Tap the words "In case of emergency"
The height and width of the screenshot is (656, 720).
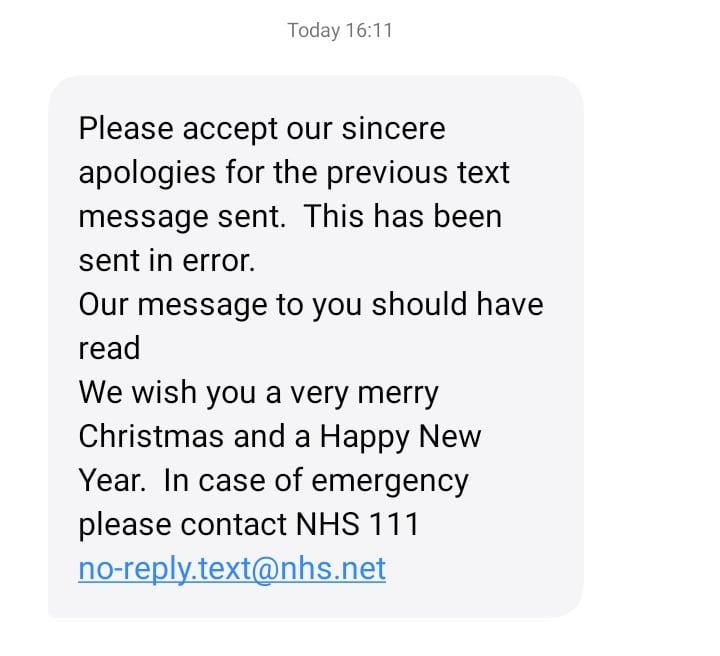316,481
